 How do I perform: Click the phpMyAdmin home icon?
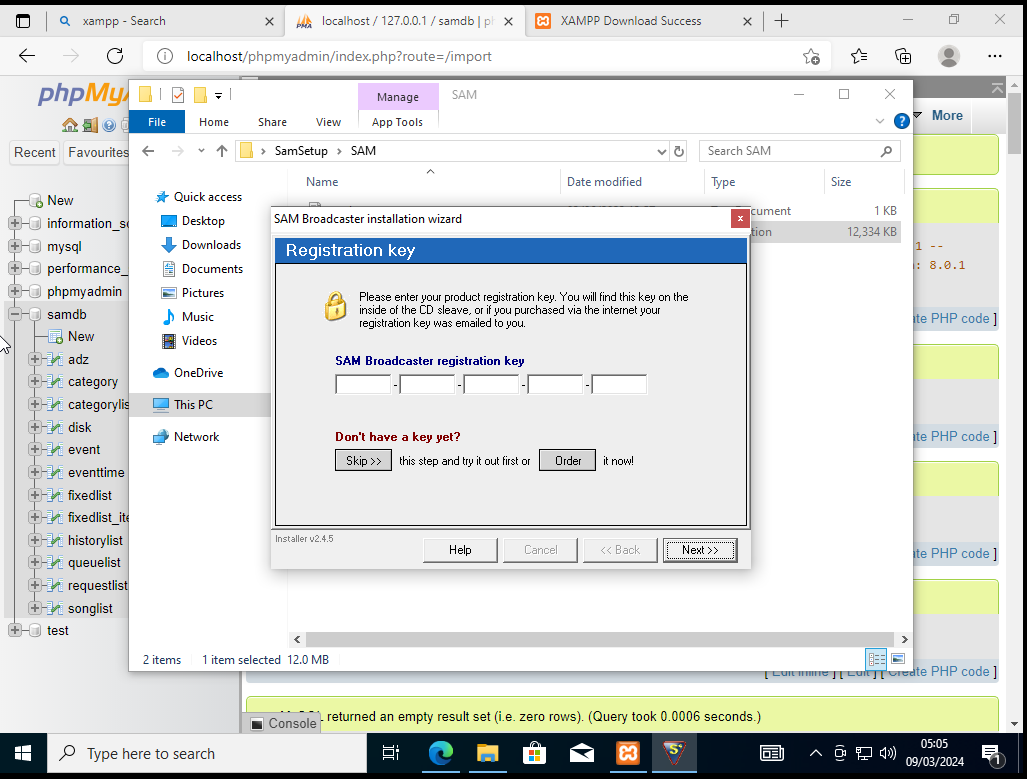(70, 126)
